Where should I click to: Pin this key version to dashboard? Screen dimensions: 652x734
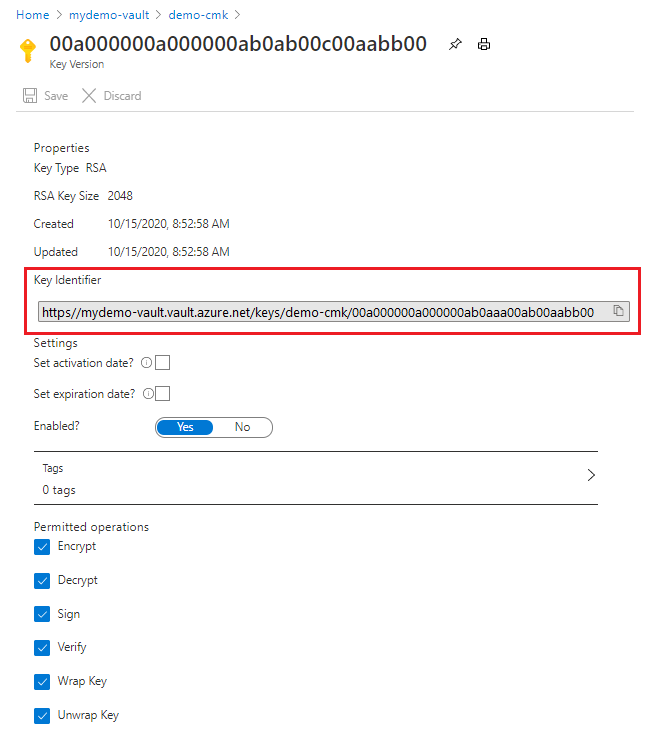455,44
